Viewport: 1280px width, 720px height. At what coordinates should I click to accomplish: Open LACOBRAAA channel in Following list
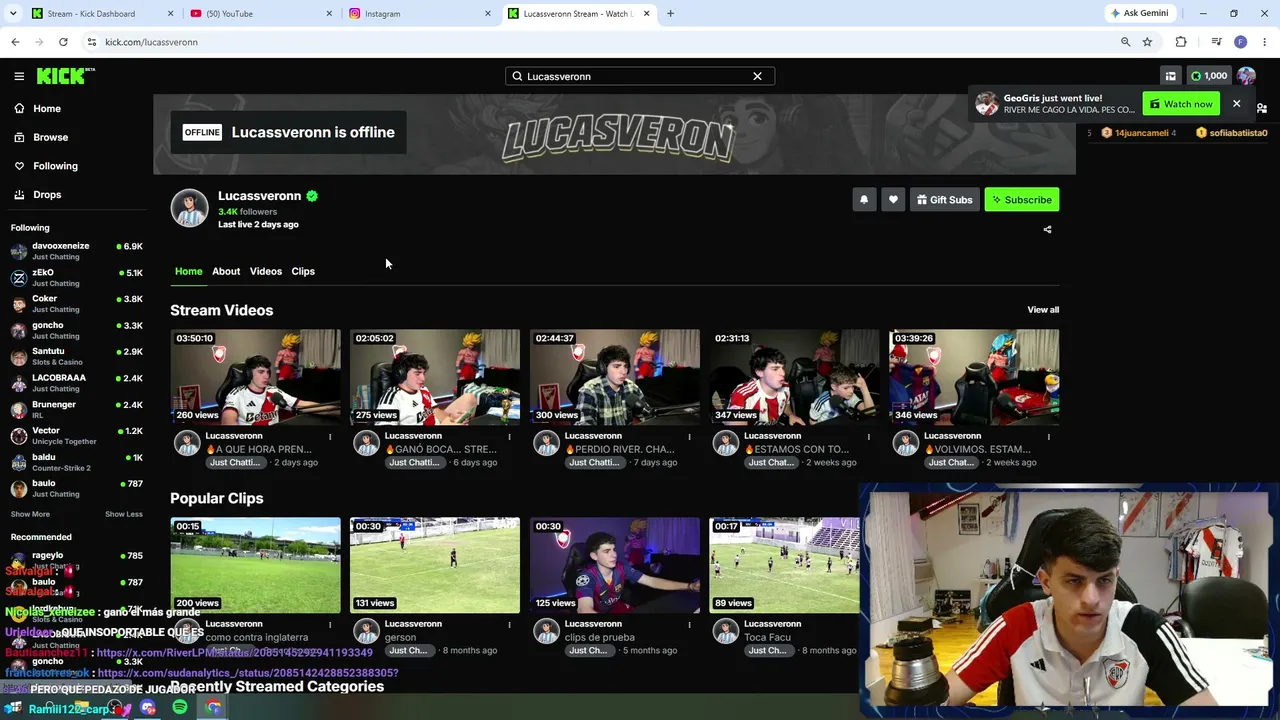[76, 383]
